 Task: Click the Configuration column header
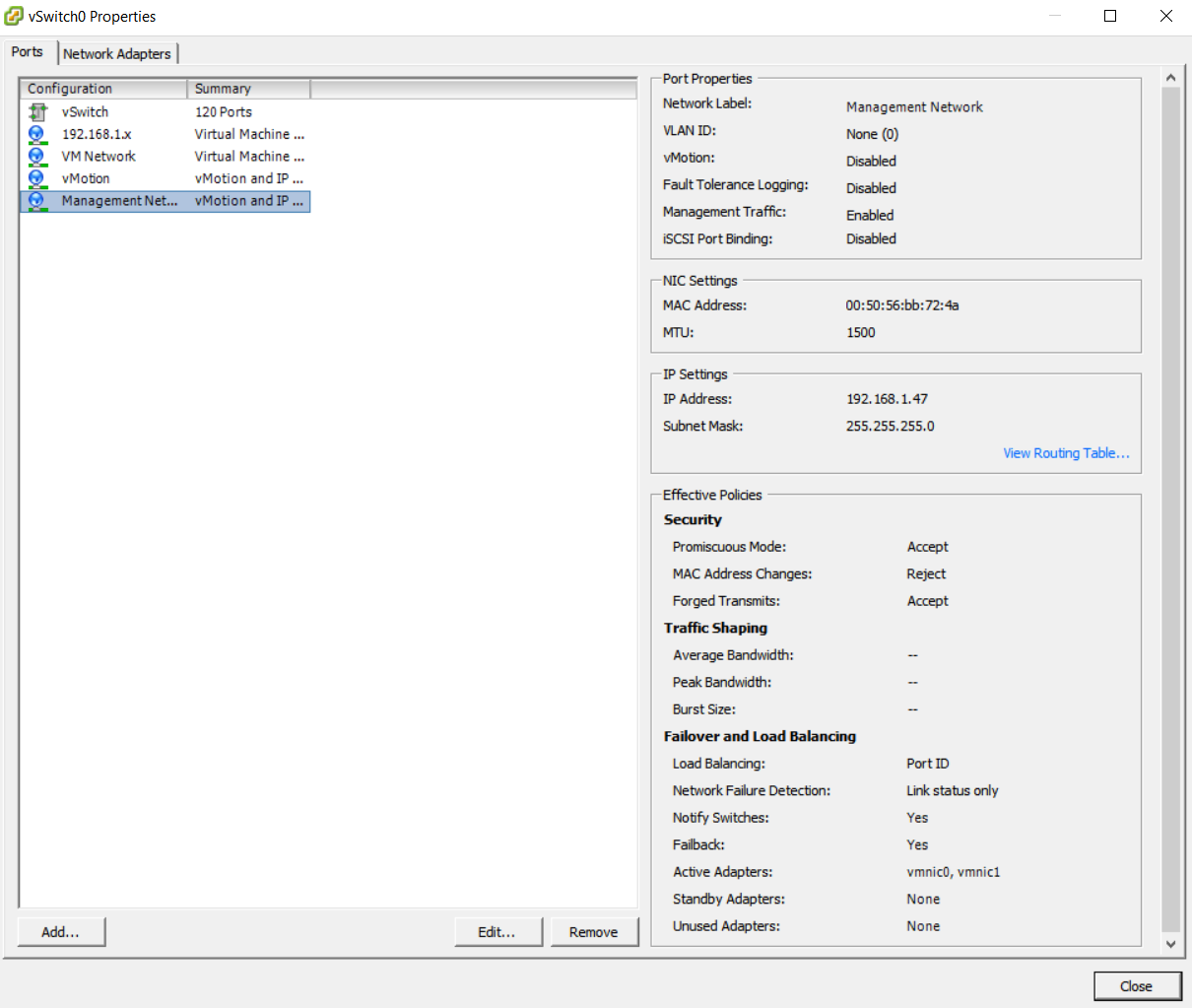pyautogui.click(x=69, y=88)
